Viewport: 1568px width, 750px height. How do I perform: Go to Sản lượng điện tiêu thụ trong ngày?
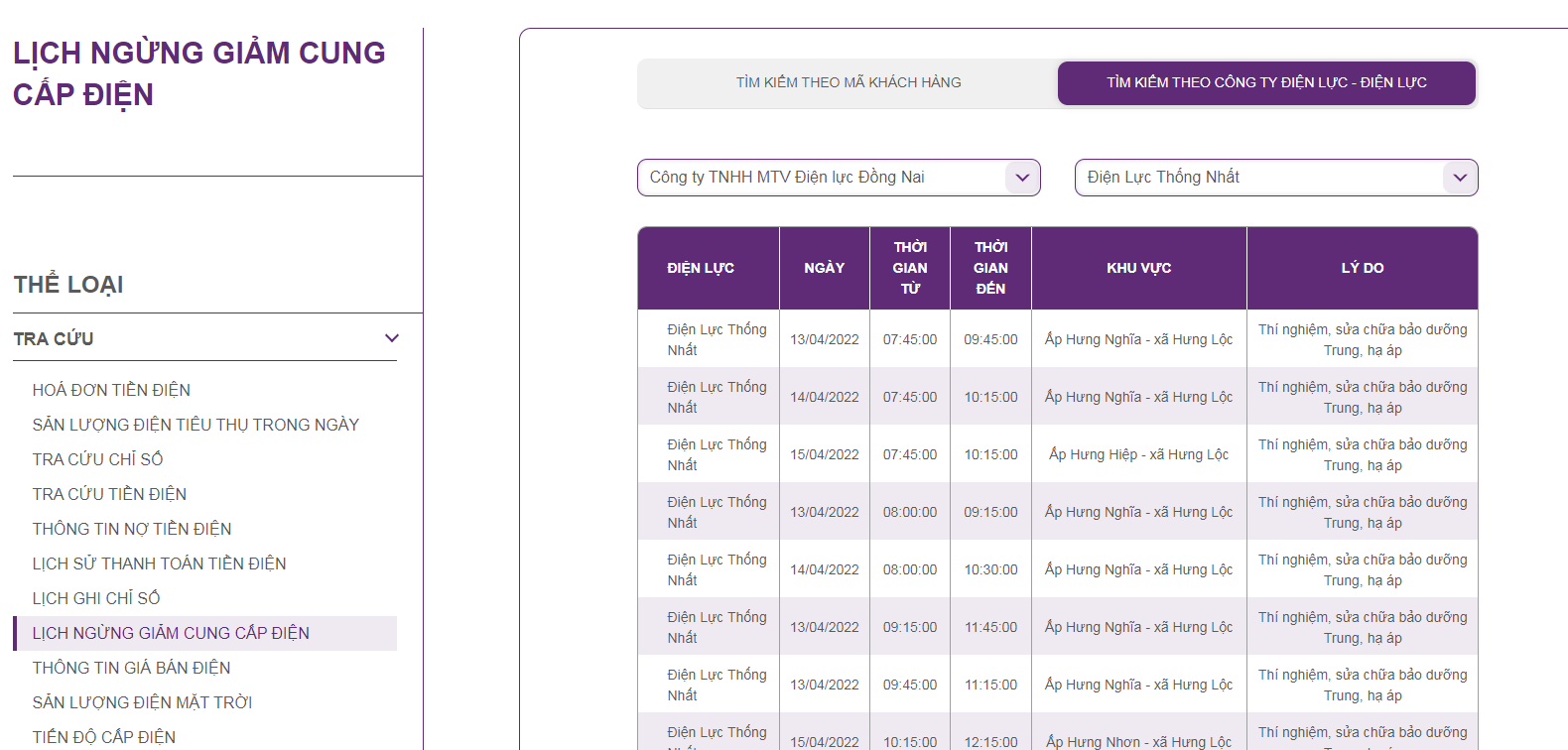tap(196, 425)
